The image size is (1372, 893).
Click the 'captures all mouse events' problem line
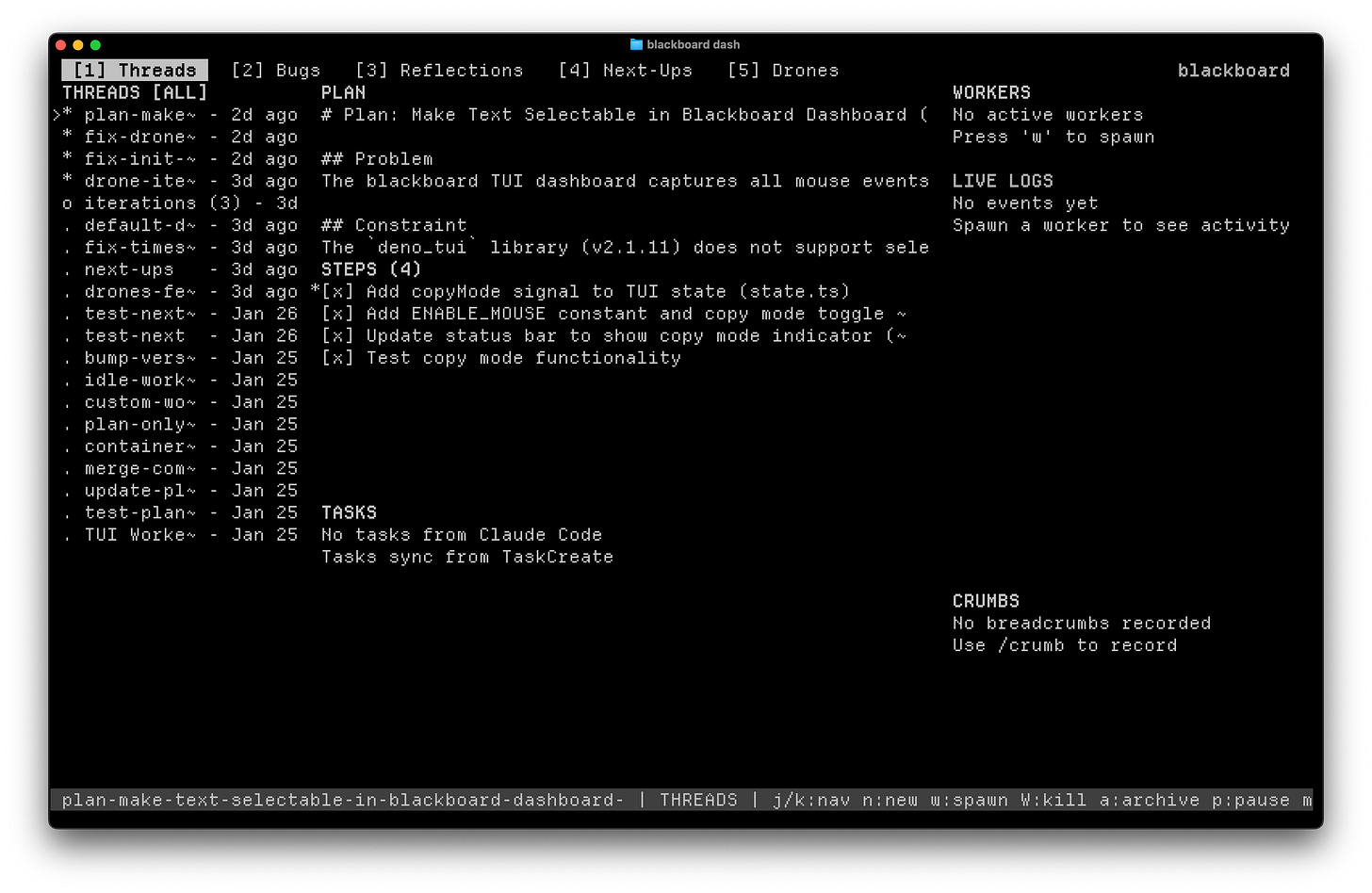pos(625,181)
